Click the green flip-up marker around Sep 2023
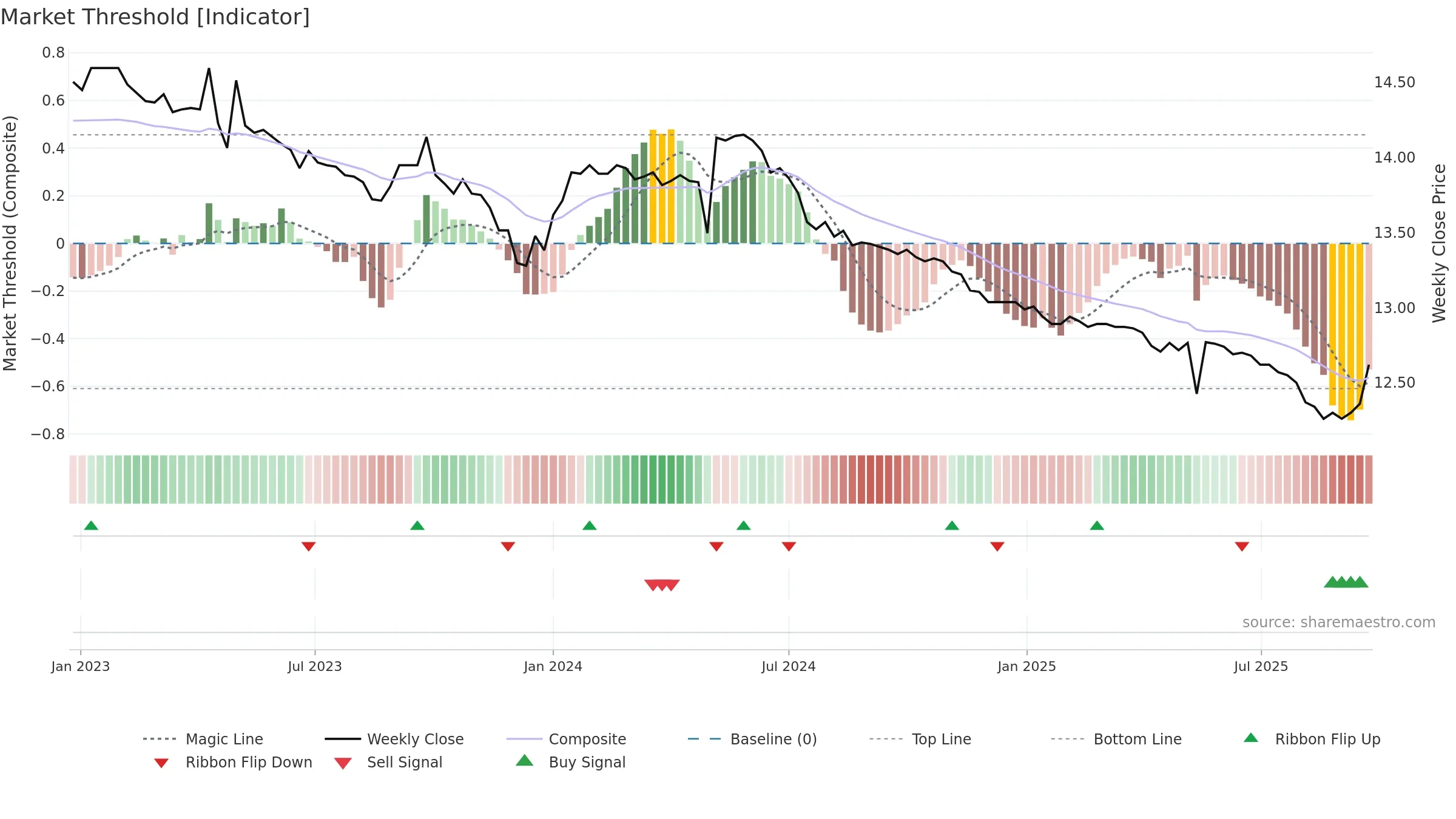Screen dimensions: 1456x819 [x=417, y=525]
